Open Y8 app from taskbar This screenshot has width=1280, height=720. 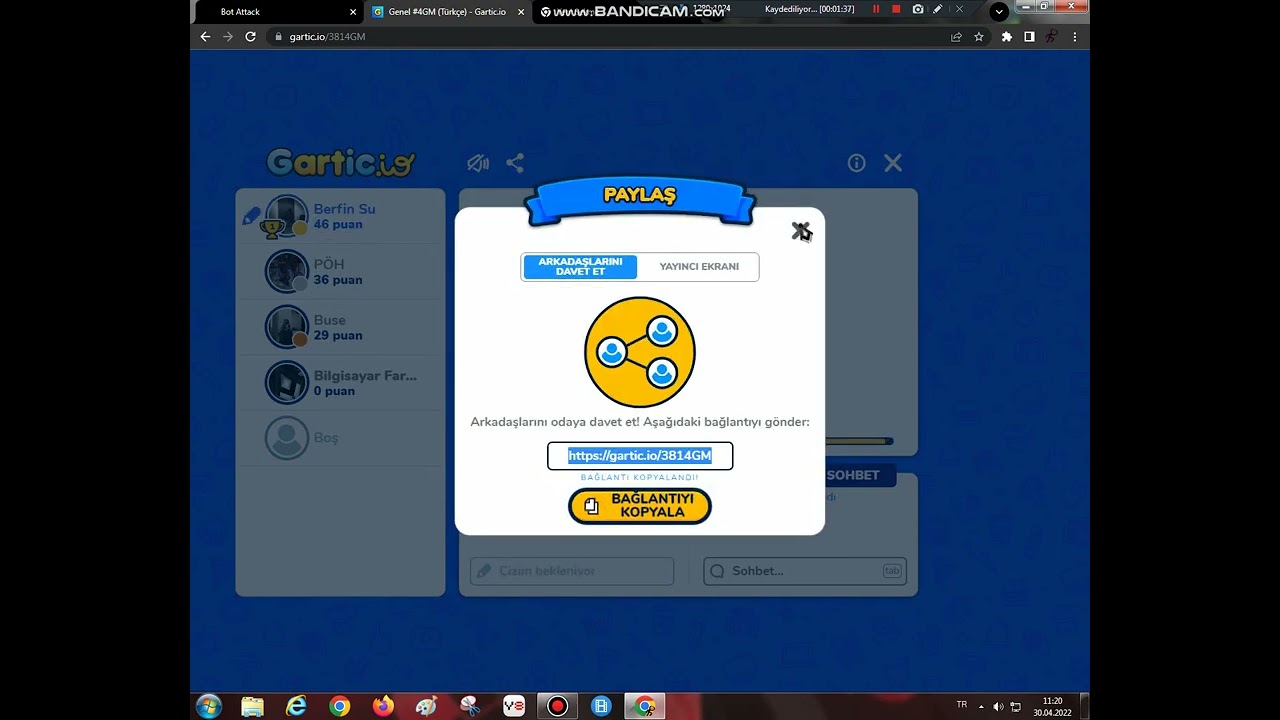(513, 706)
